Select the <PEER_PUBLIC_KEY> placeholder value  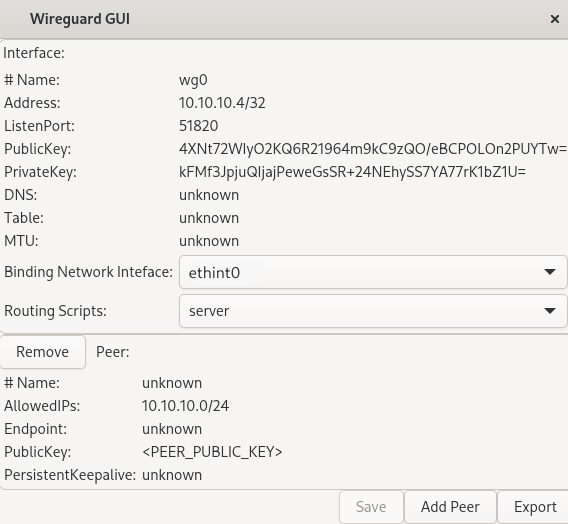click(212, 452)
